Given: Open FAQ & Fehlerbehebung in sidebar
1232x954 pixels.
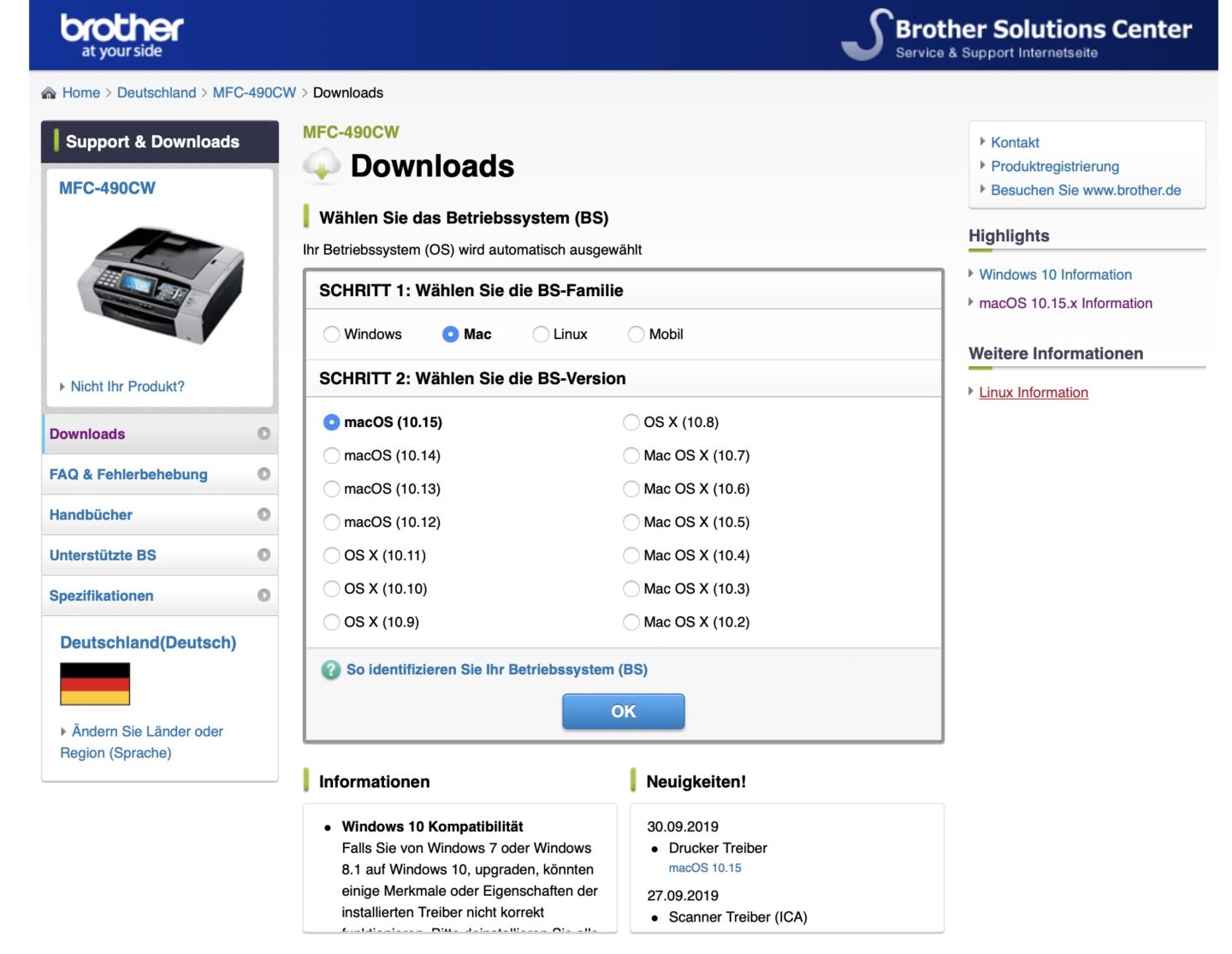Looking at the screenshot, I should (160, 474).
